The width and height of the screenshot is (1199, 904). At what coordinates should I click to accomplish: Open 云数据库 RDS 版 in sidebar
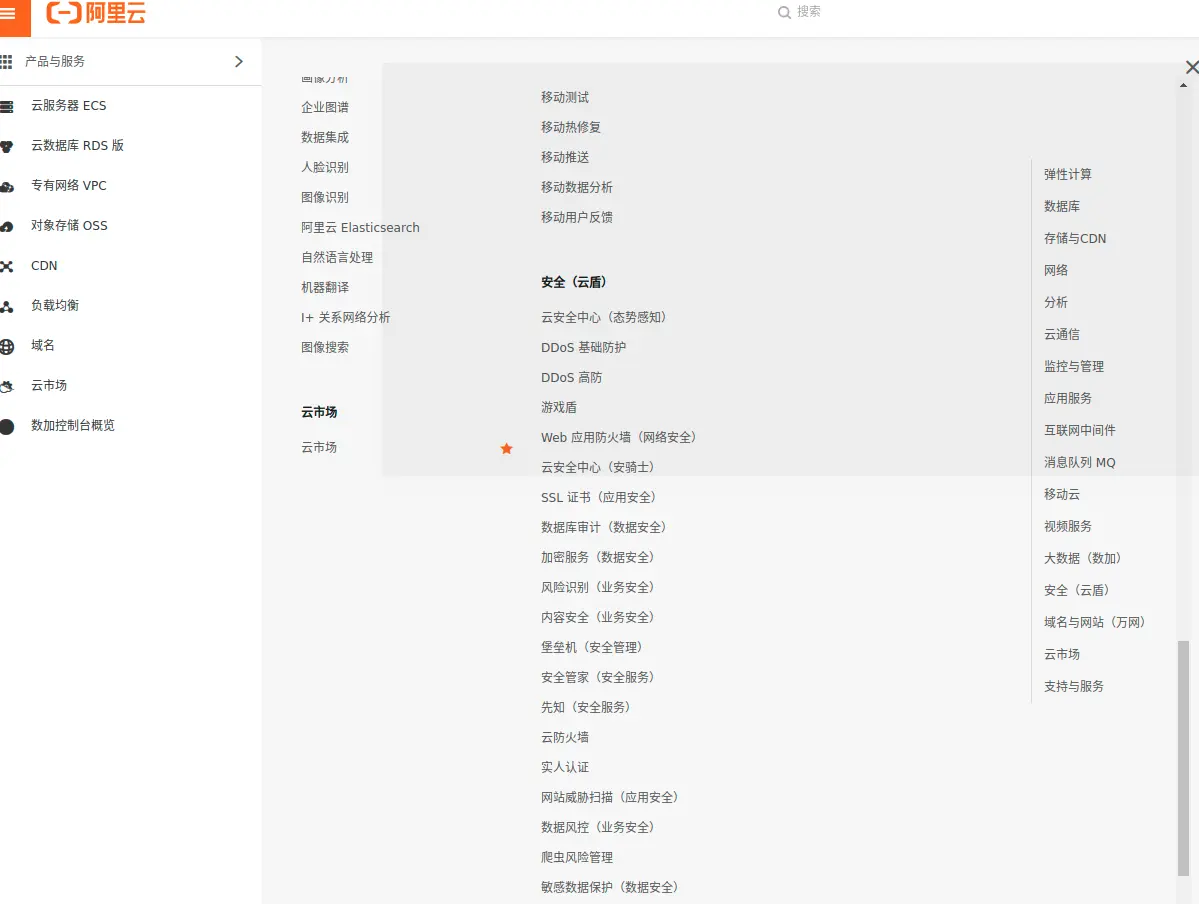point(77,145)
